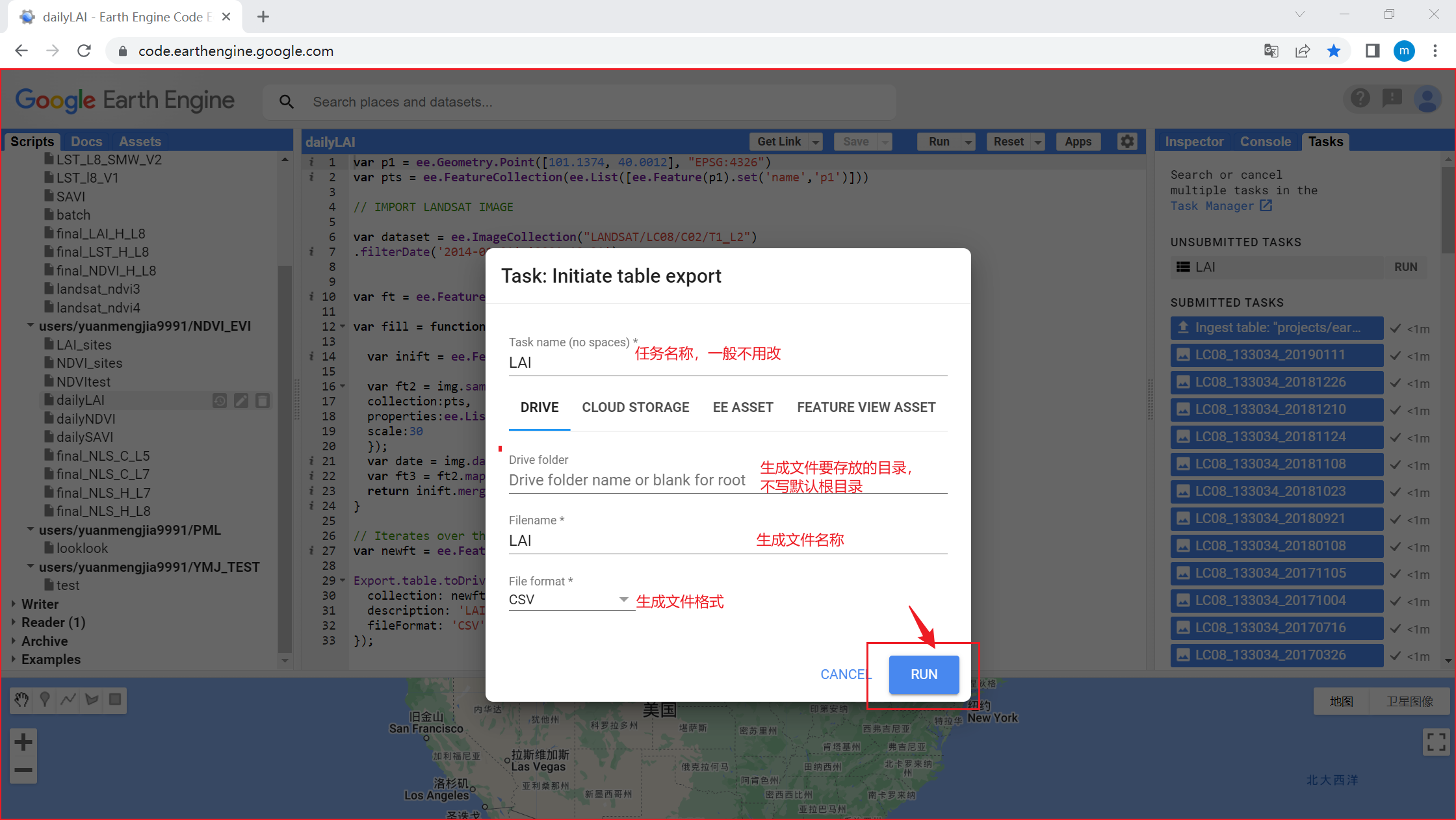Open the Get Link dropdown arrow

point(816,142)
